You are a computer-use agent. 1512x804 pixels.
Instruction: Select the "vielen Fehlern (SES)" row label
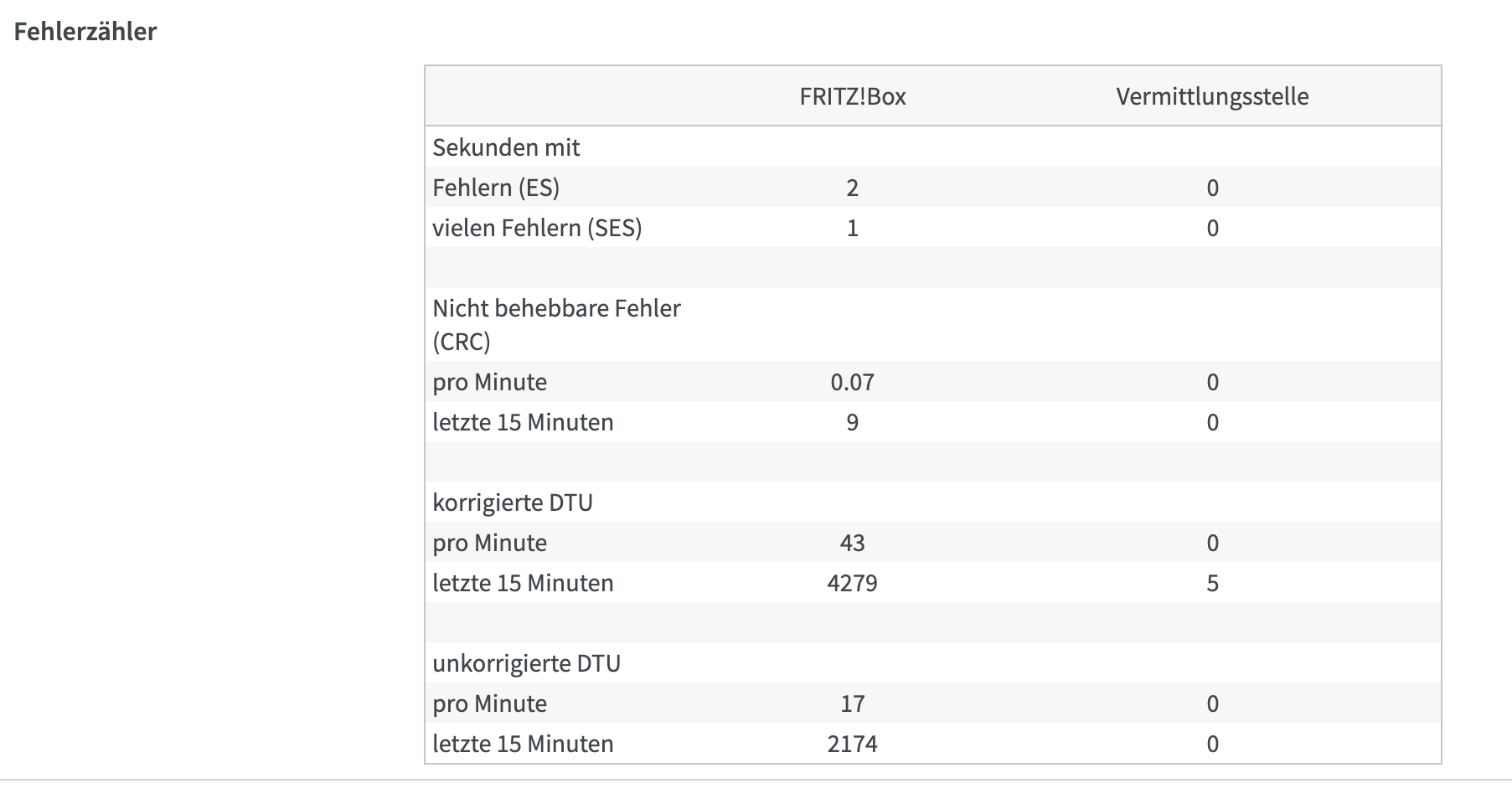point(537,228)
